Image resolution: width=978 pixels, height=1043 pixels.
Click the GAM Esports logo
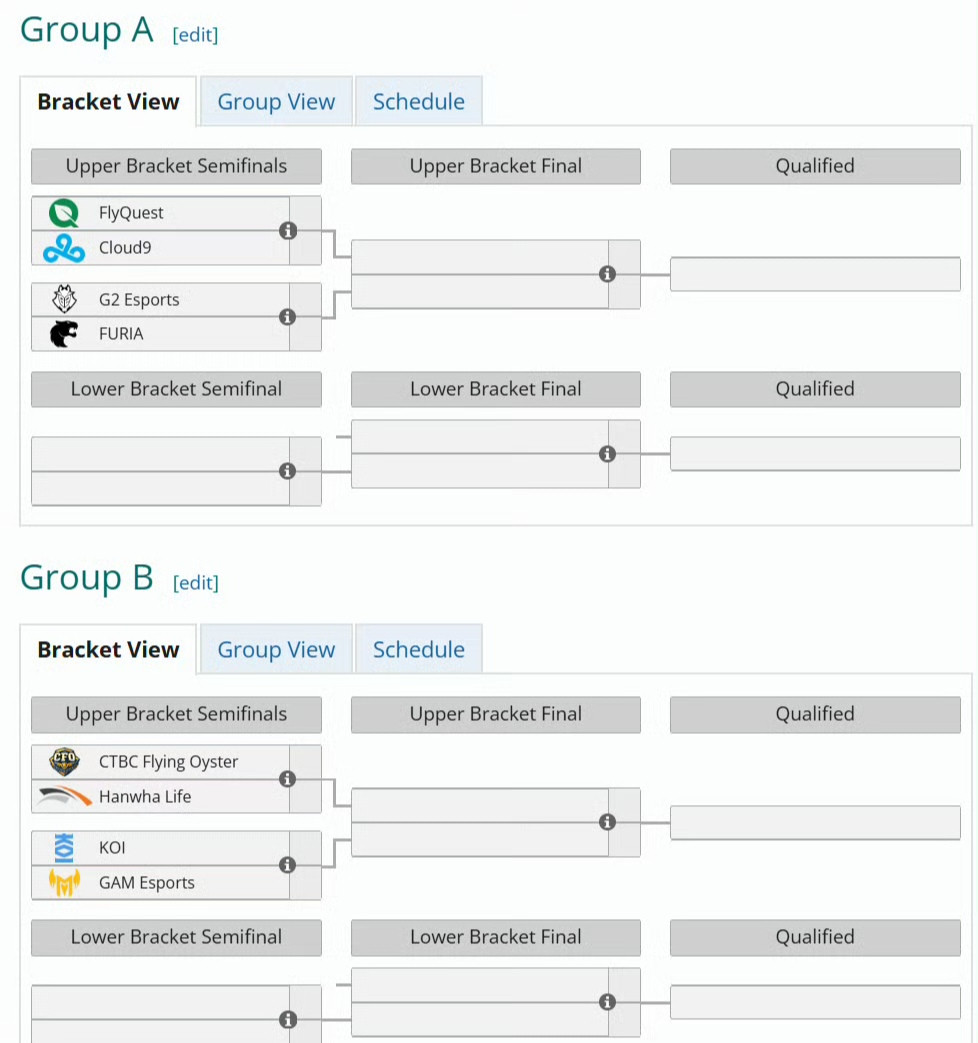click(x=64, y=883)
